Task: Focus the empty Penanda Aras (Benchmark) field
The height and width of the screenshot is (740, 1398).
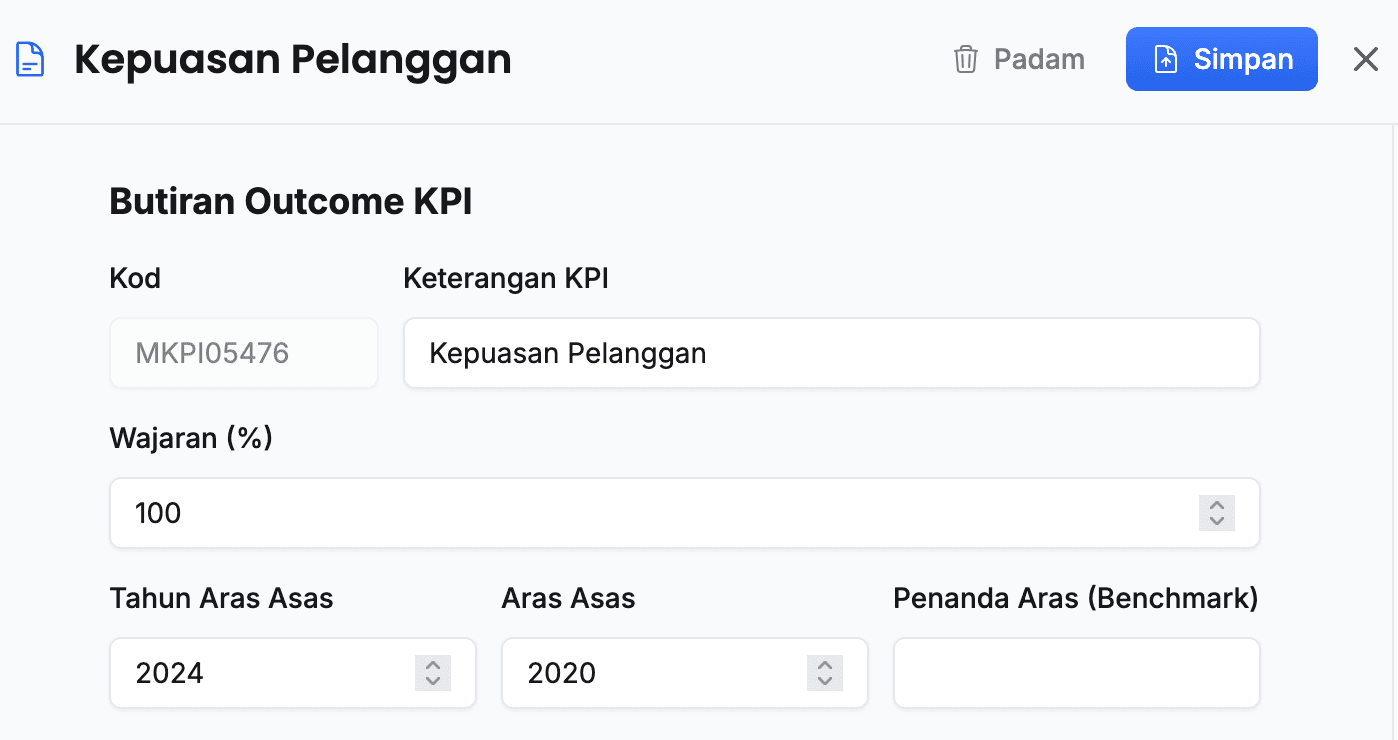Action: click(1076, 673)
